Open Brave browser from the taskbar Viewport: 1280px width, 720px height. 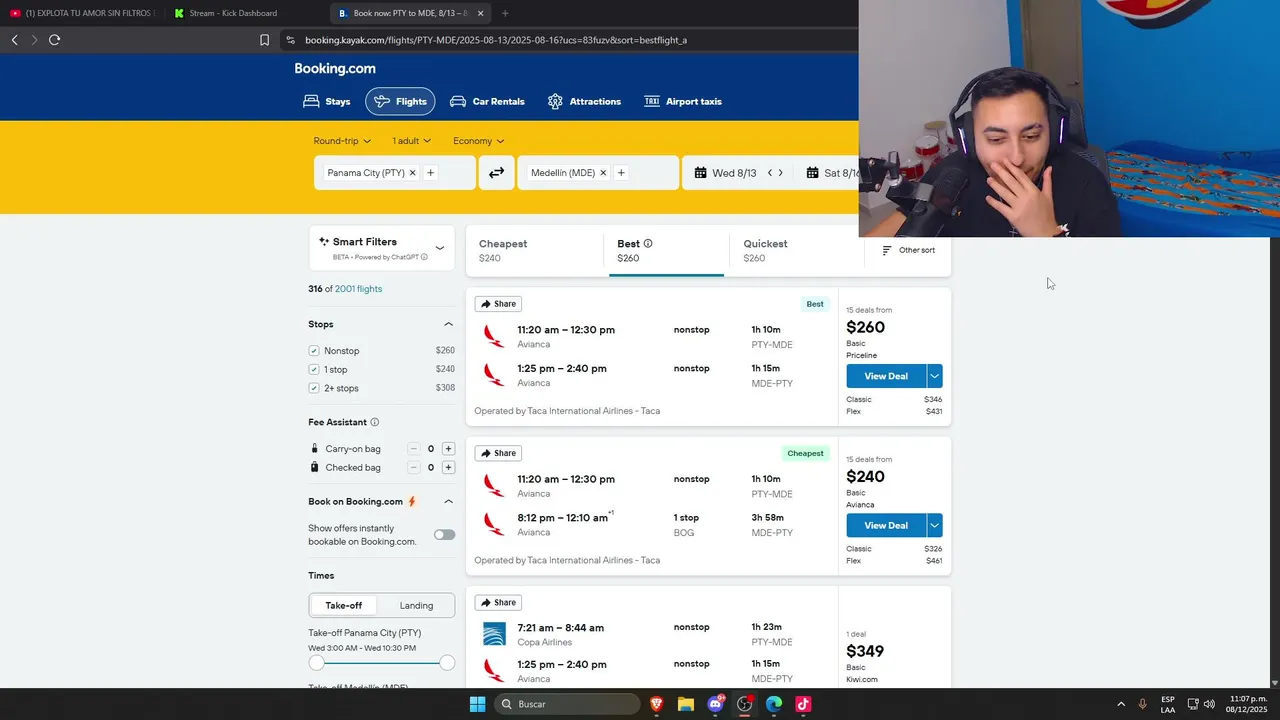click(x=657, y=704)
